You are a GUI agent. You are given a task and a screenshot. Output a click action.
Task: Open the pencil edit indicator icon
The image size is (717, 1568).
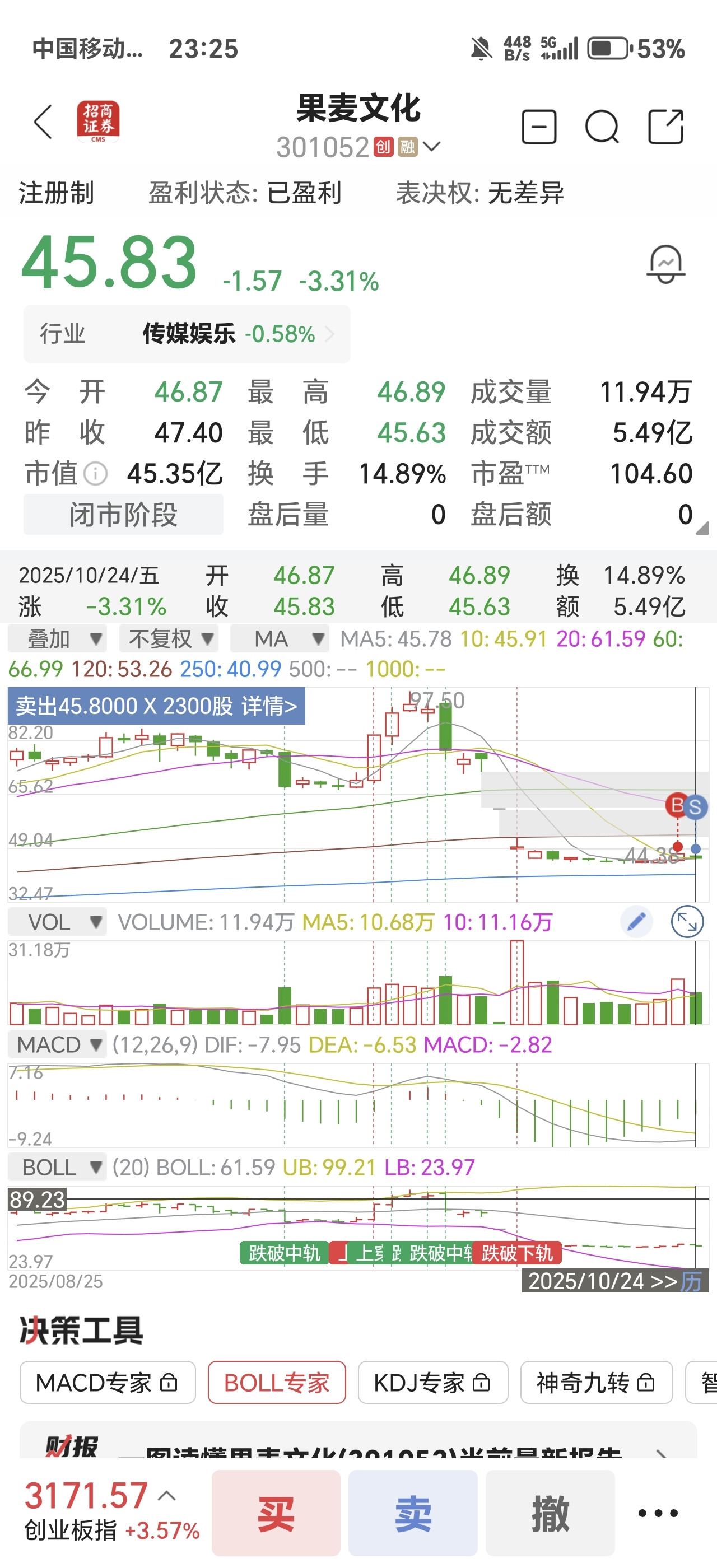click(x=636, y=922)
